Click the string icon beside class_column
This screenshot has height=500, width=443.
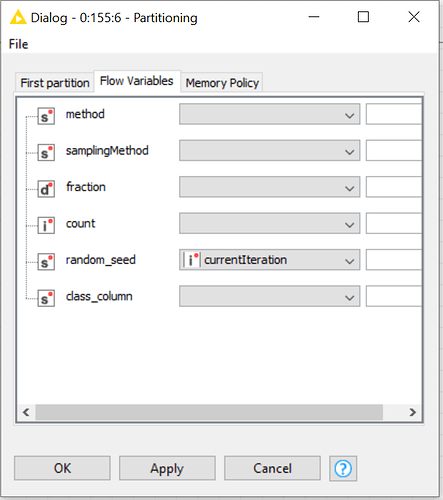coord(46,298)
